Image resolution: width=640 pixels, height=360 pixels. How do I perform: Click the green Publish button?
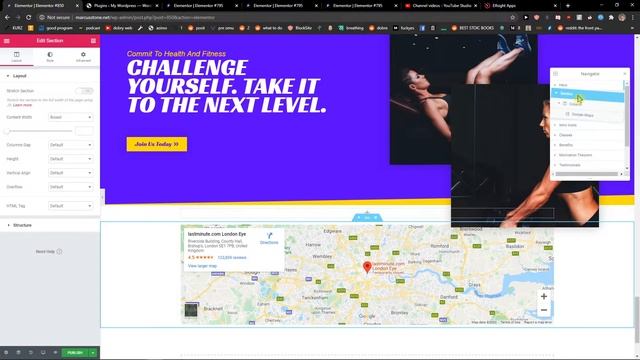pyautogui.click(x=75, y=353)
